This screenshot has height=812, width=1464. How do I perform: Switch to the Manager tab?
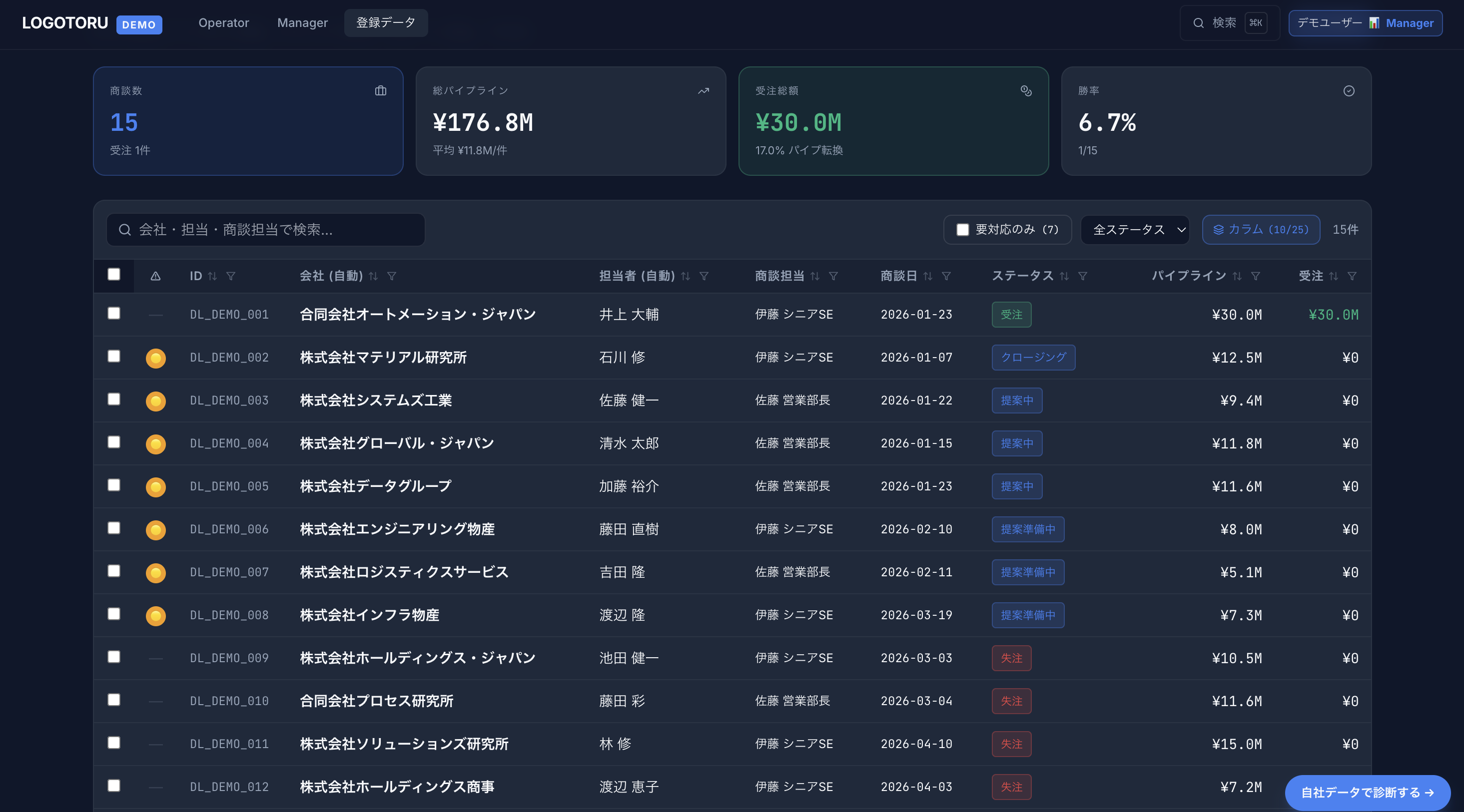pos(302,23)
